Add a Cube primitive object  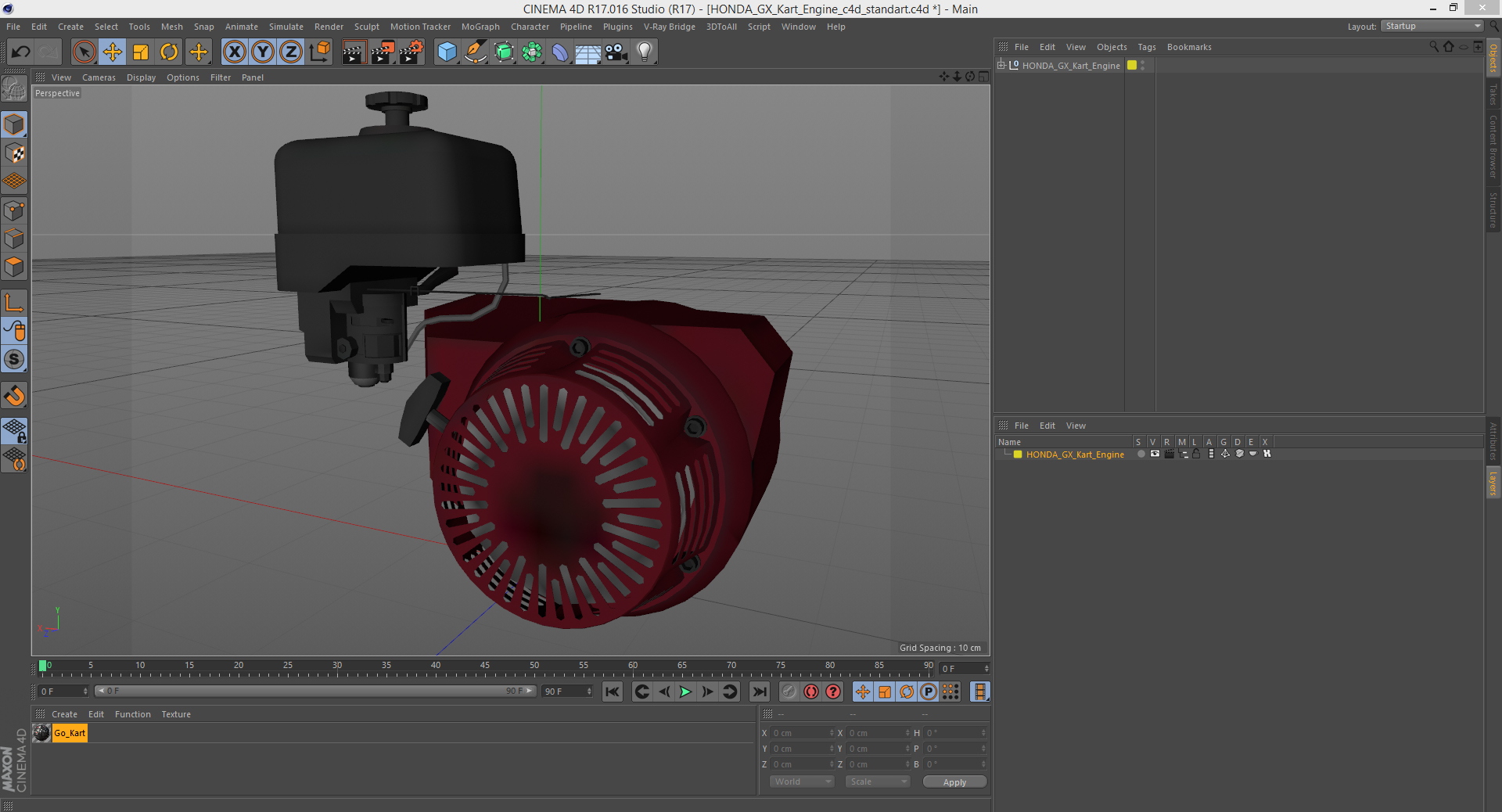click(x=447, y=52)
